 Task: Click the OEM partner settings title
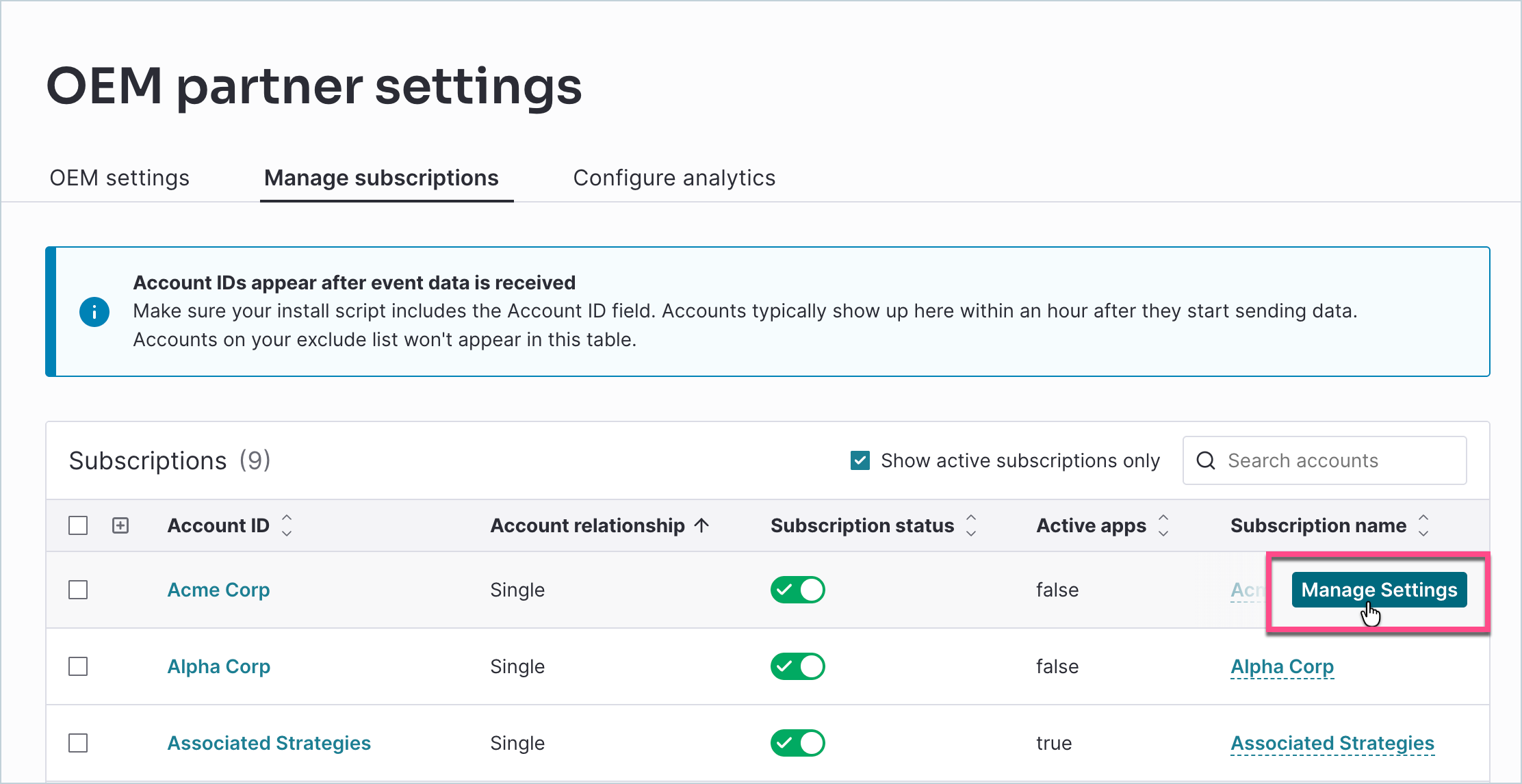[314, 86]
